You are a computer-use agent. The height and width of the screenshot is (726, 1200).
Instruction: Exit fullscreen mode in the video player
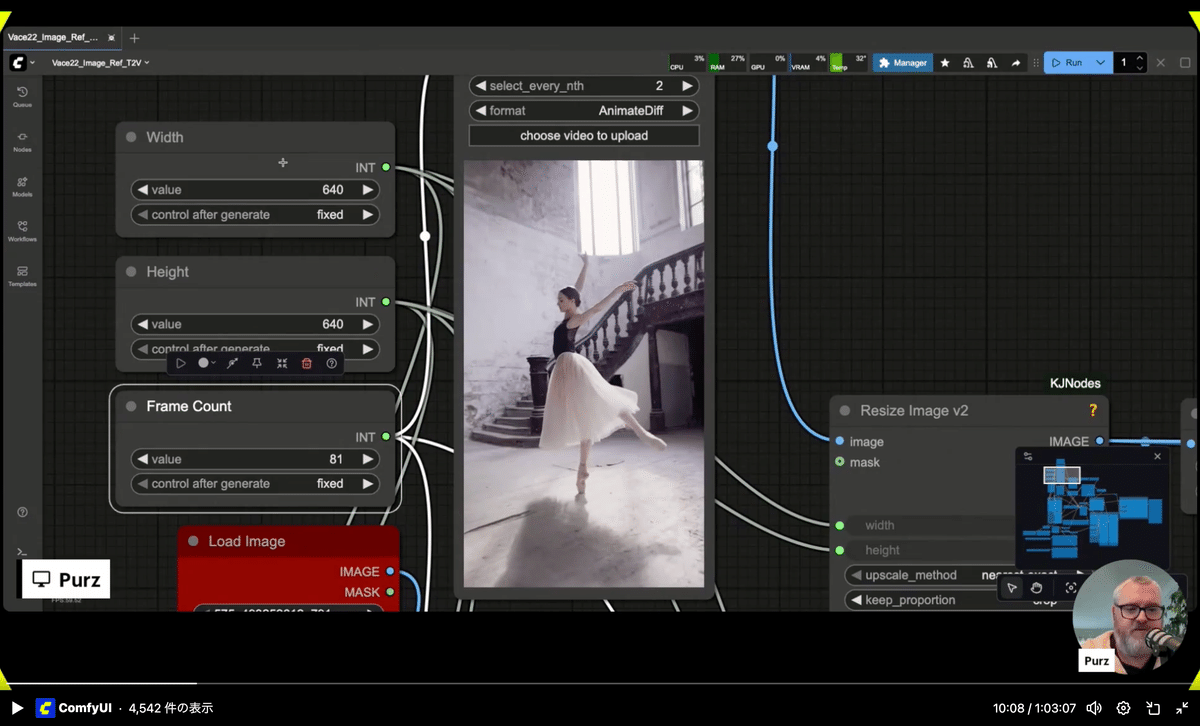tap(1181, 708)
